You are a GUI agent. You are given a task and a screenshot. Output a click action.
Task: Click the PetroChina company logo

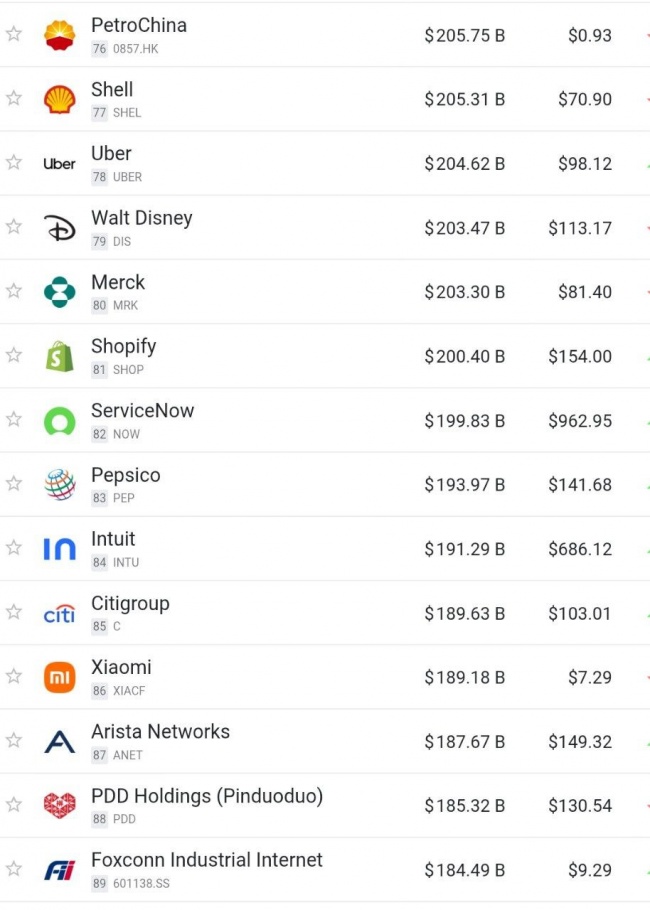(x=59, y=35)
